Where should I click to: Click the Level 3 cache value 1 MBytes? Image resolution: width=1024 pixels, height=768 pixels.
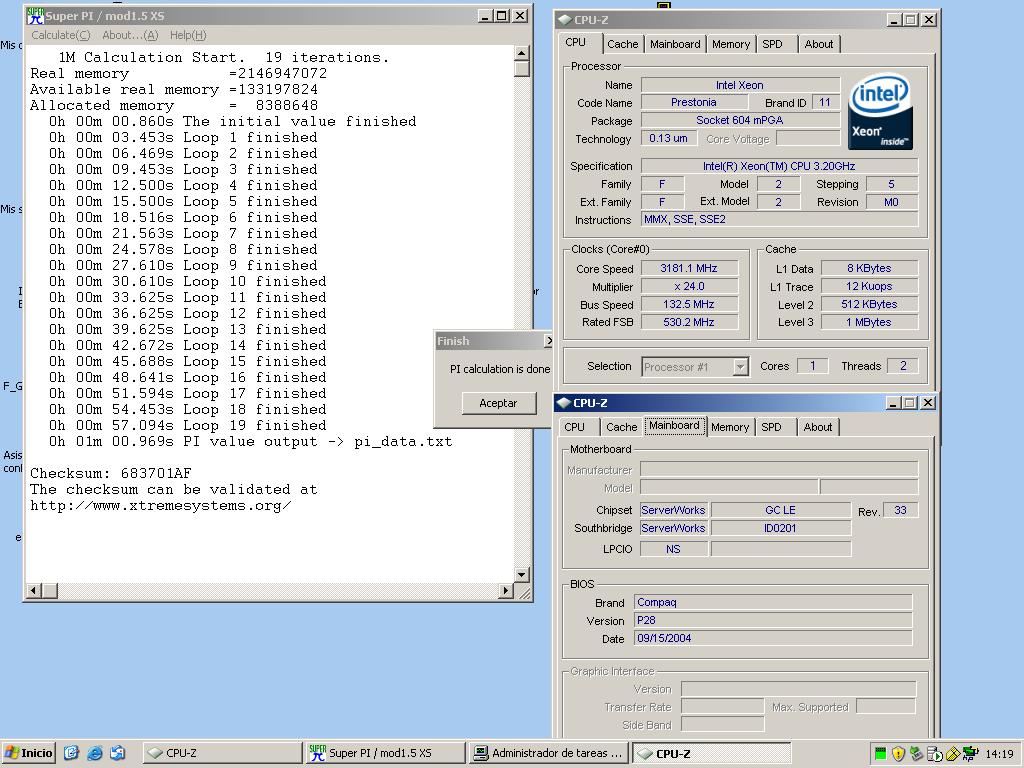[869, 322]
